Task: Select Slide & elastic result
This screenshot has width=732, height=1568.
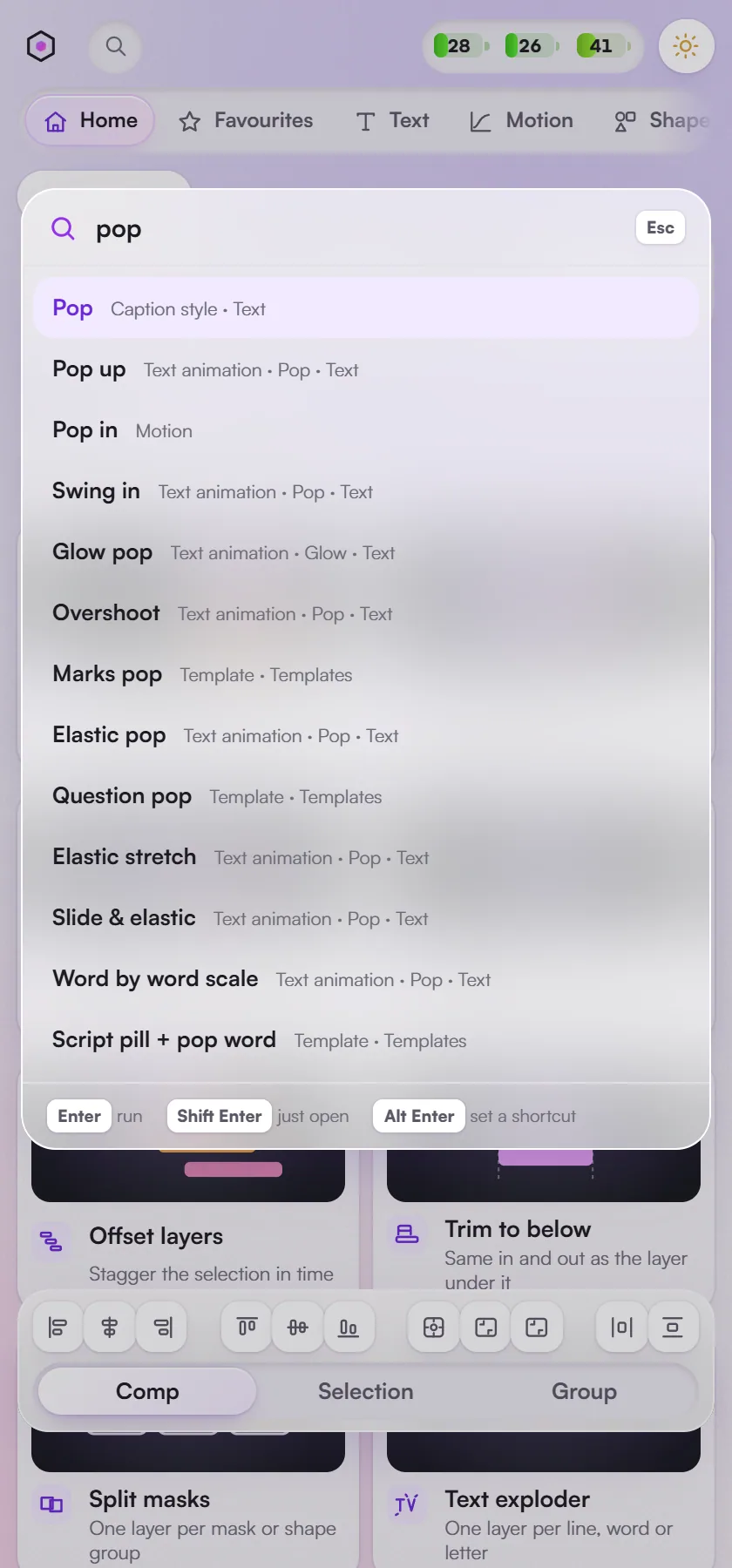Action: pos(366,918)
